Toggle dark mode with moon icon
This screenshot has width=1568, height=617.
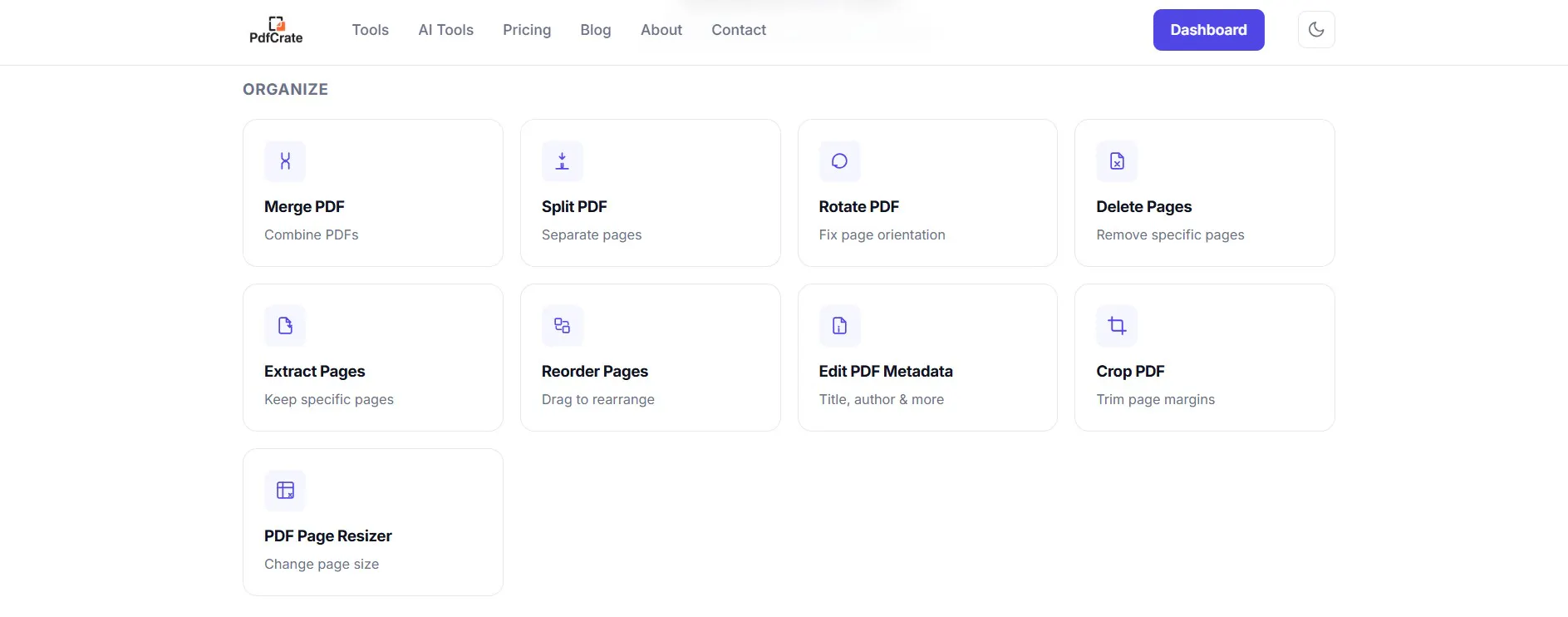coord(1316,30)
